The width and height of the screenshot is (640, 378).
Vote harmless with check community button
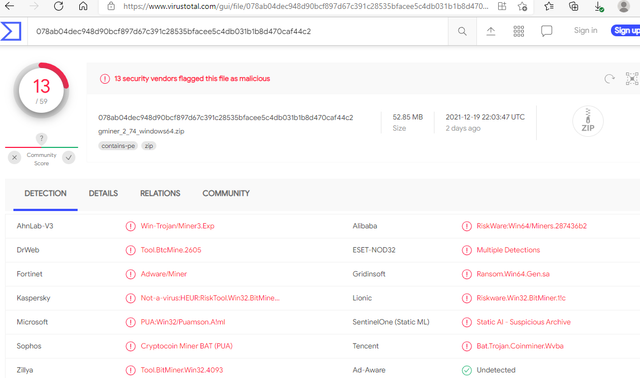click(69, 157)
